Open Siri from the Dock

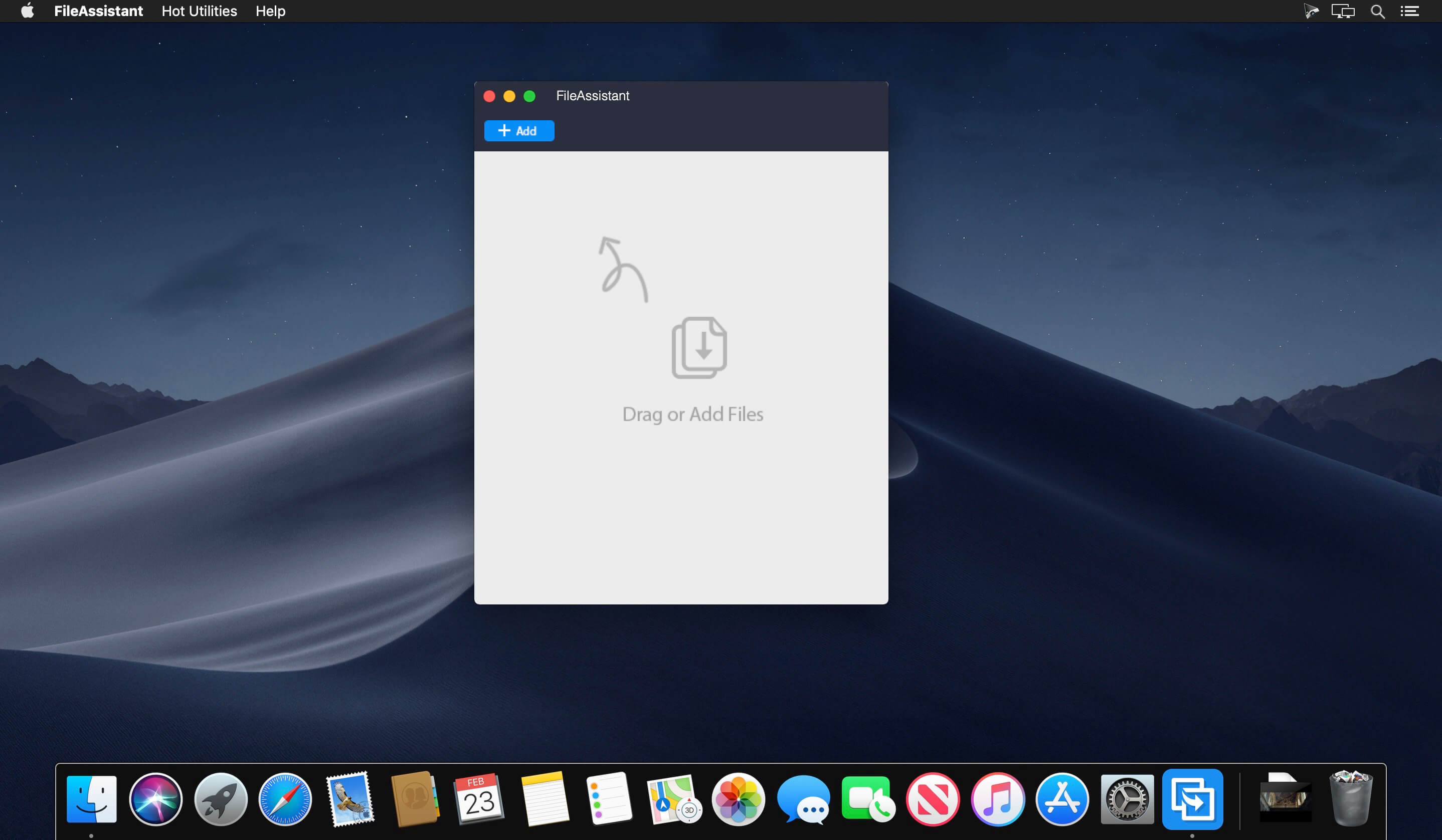[x=155, y=799]
